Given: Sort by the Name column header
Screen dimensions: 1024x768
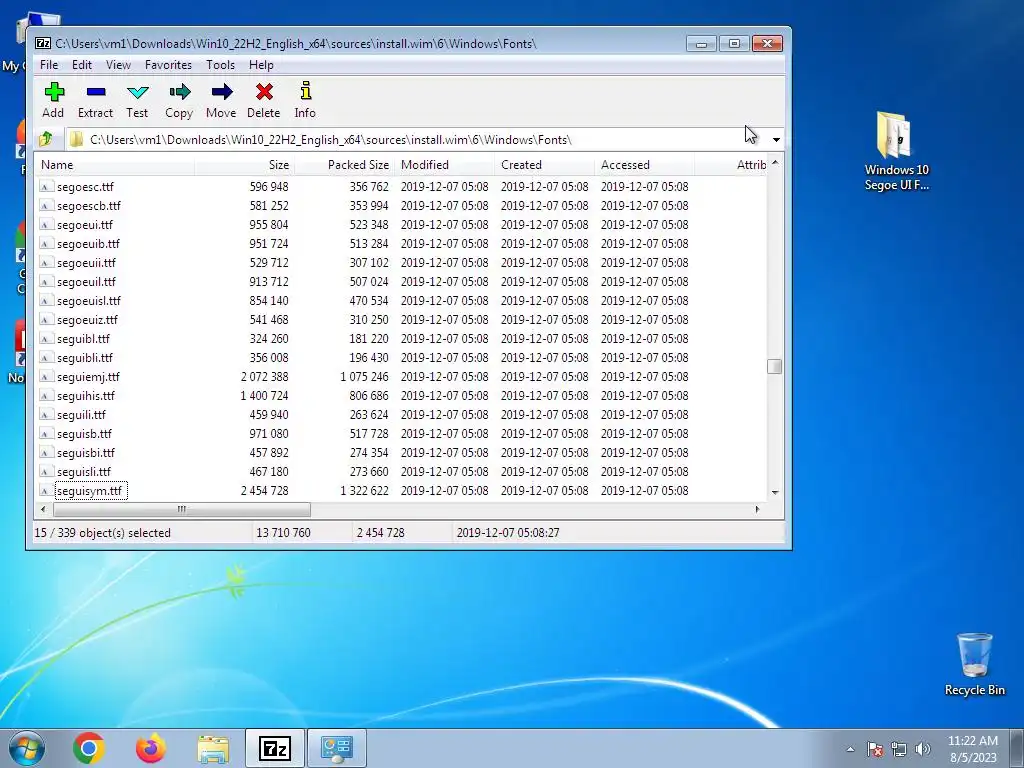Looking at the screenshot, I should [x=114, y=165].
